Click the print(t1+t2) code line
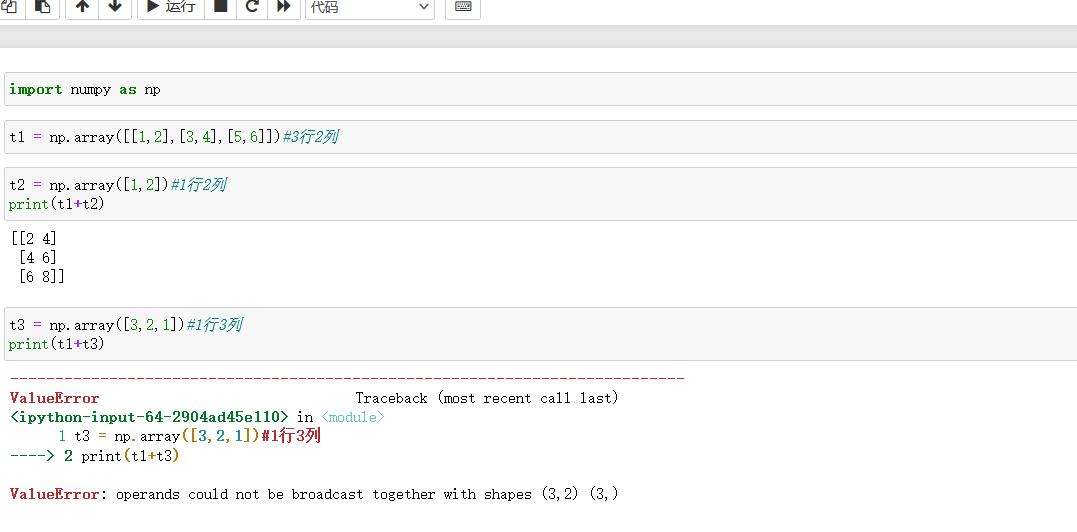This screenshot has width=1077, height=532. coord(56,204)
